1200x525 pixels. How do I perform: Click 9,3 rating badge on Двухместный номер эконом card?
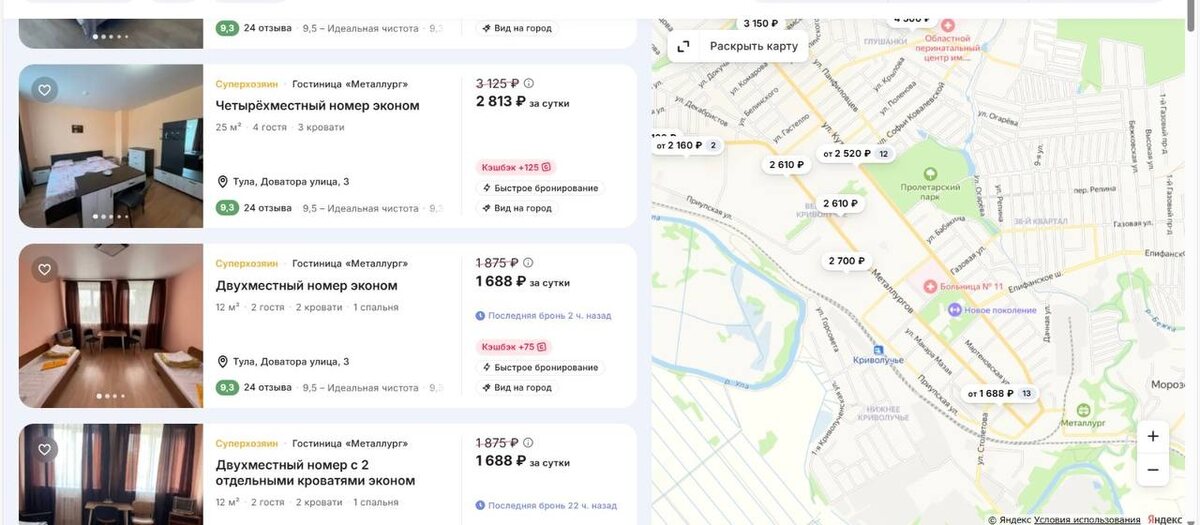click(227, 387)
